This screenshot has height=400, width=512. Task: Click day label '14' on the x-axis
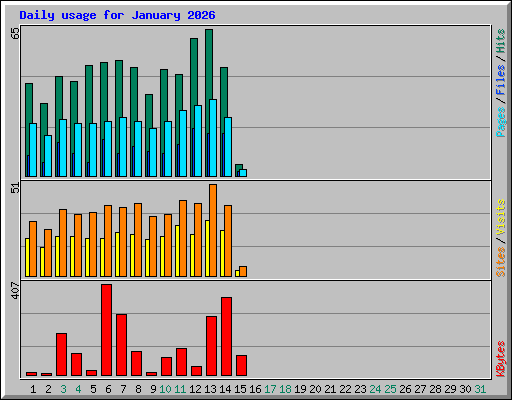225,389
